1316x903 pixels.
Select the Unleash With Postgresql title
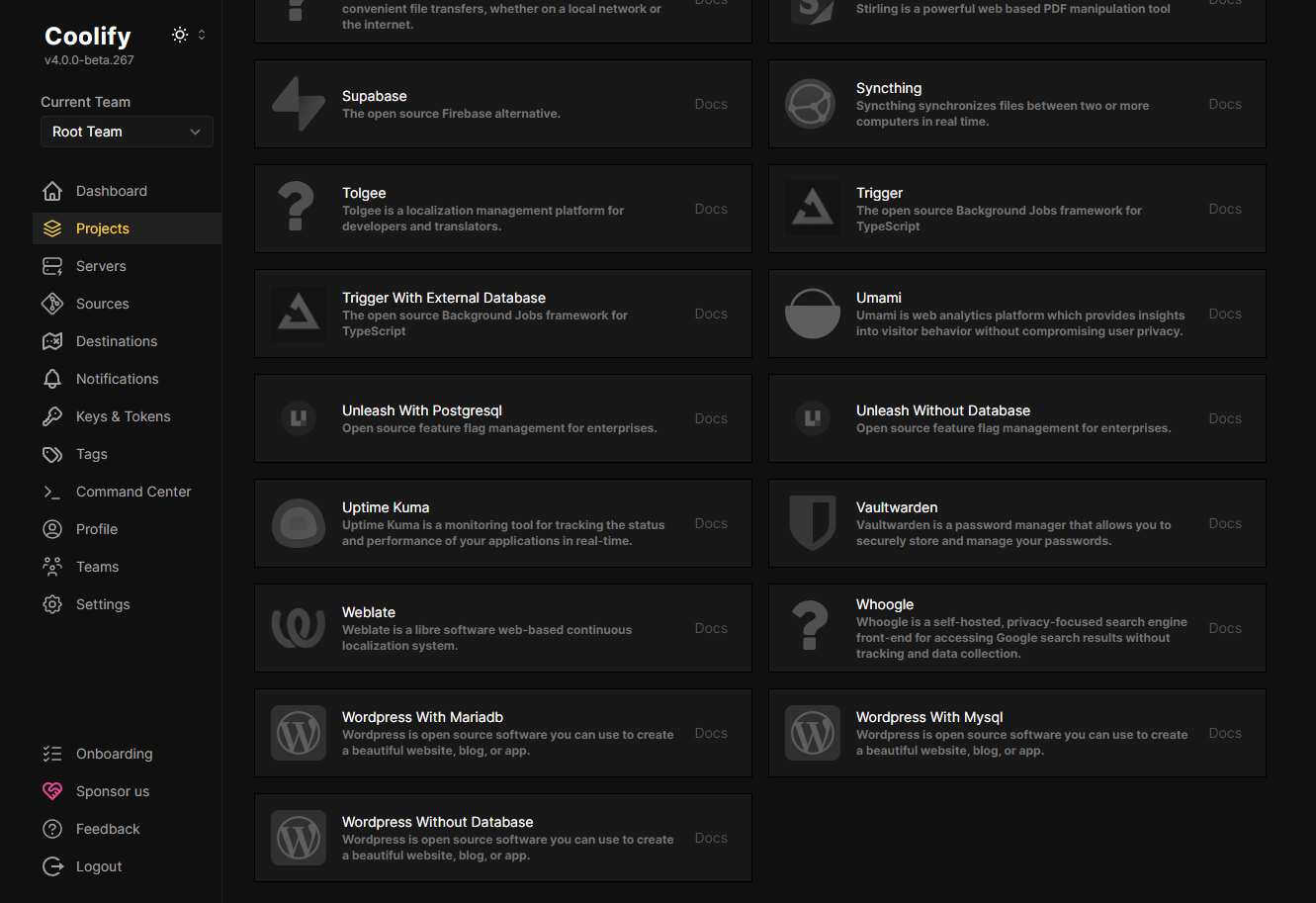point(422,410)
